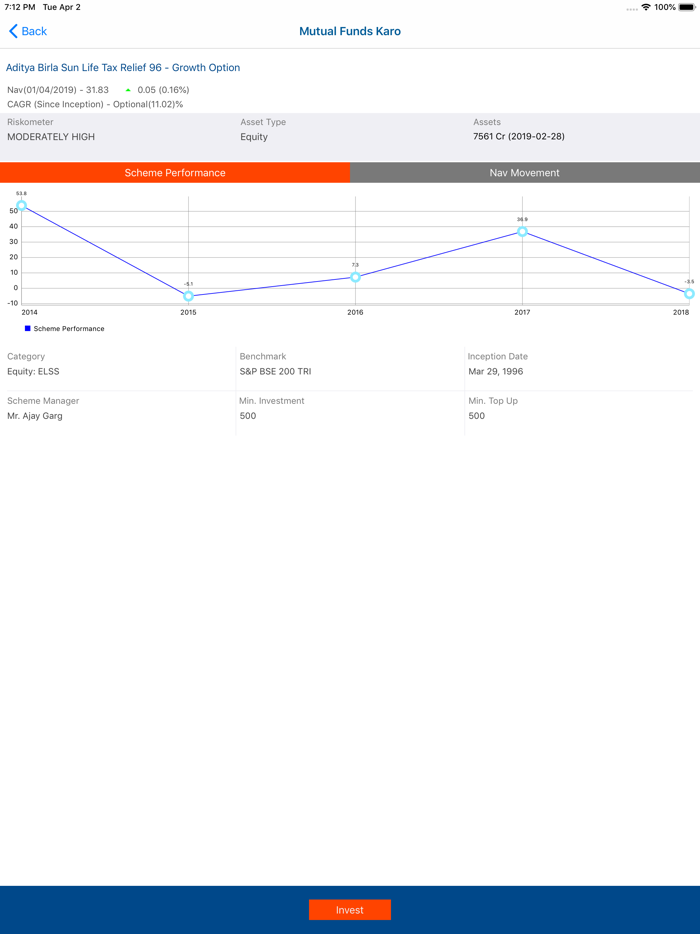Select the 2016 data point (7.3)
Viewport: 700px width, 934px height.
(355, 277)
